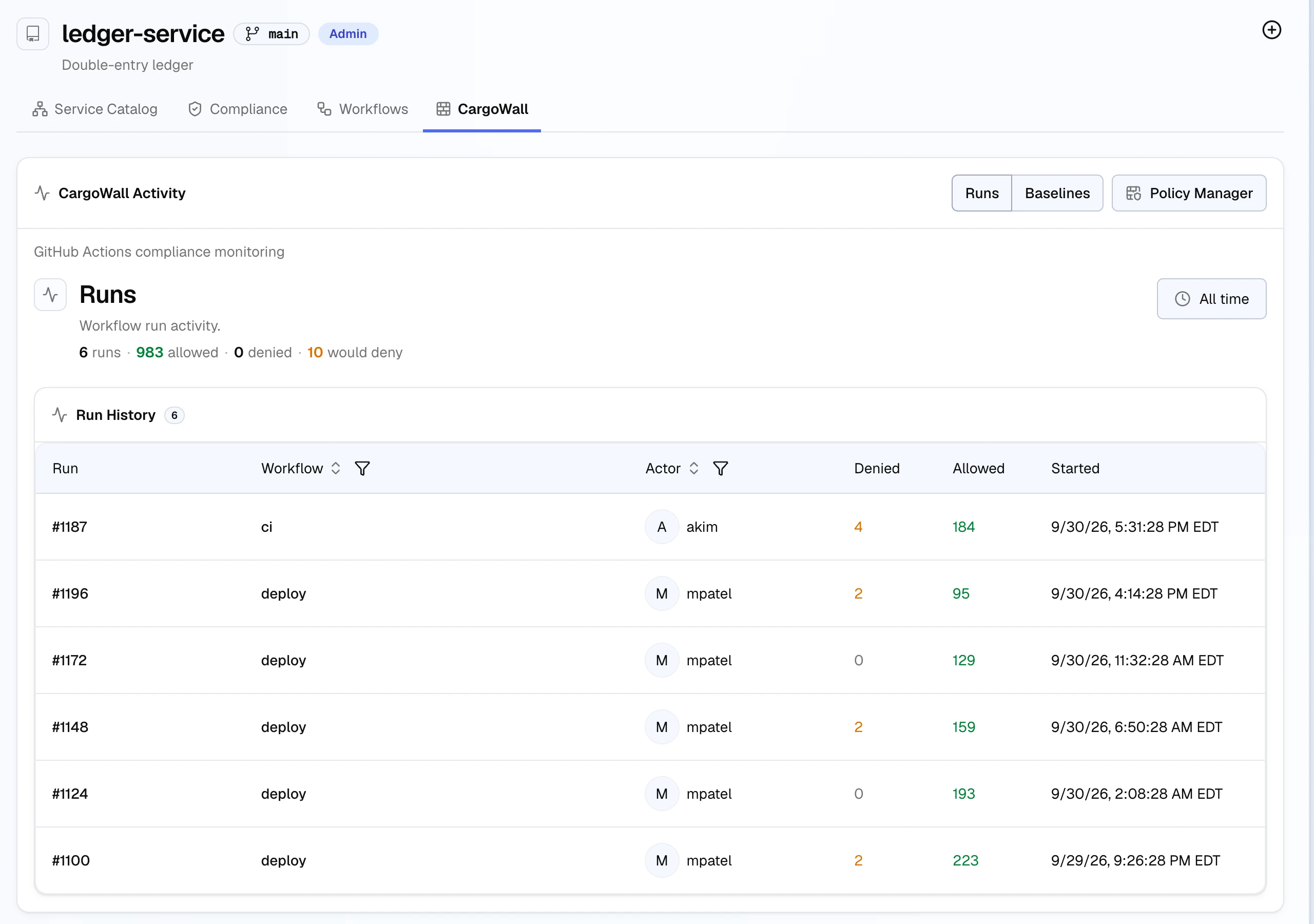Open the Compliance tab
The image size is (1314, 924).
[238, 109]
